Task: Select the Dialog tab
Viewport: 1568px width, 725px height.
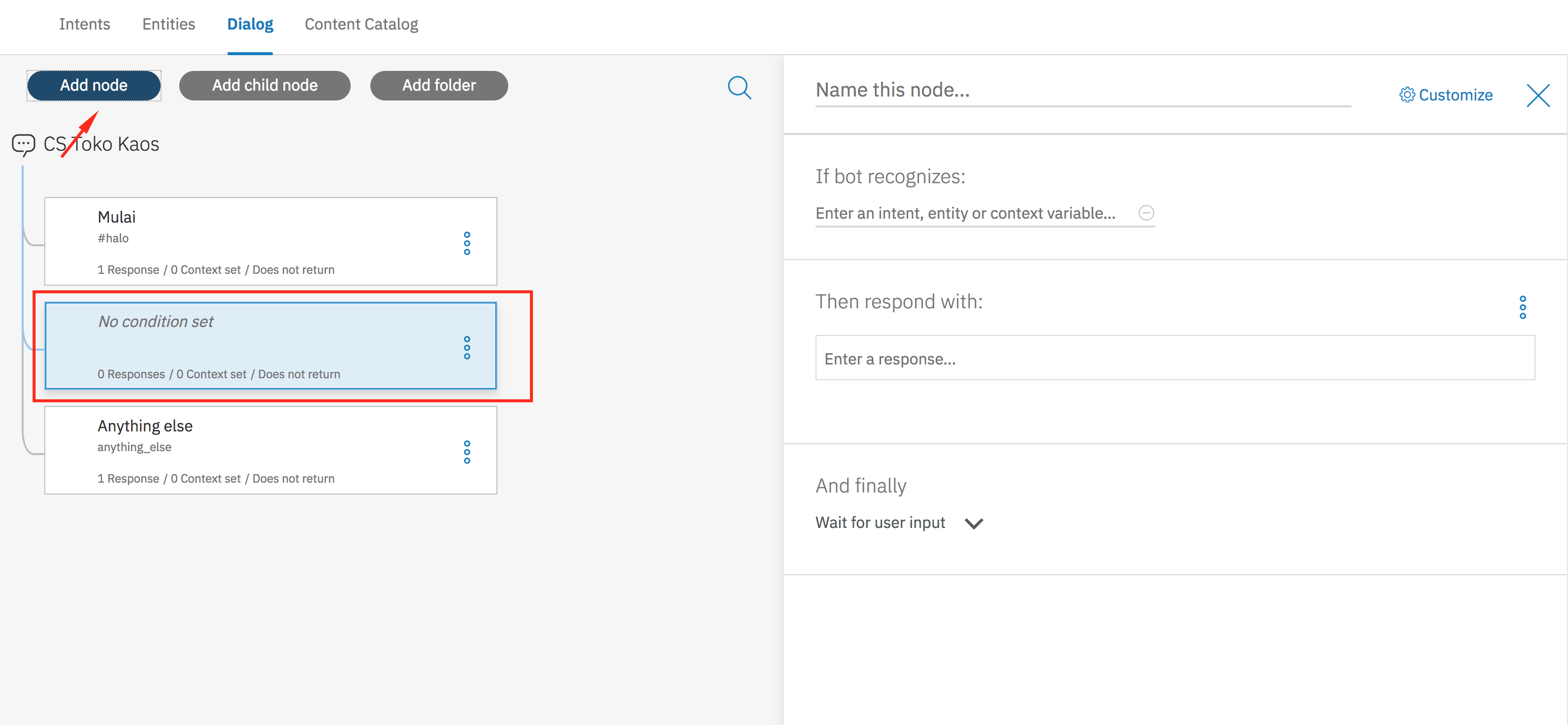Action: click(250, 24)
